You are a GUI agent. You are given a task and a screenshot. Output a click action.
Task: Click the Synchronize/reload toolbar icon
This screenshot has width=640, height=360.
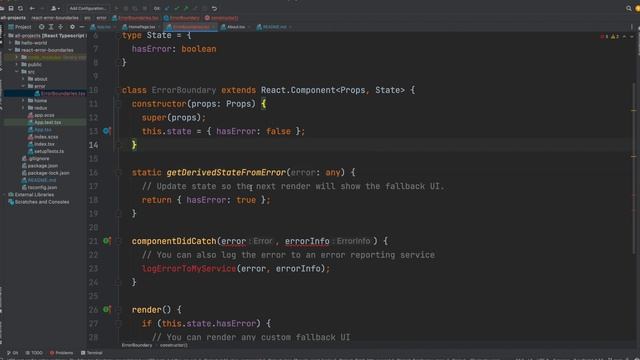pyautogui.click(x=20, y=8)
